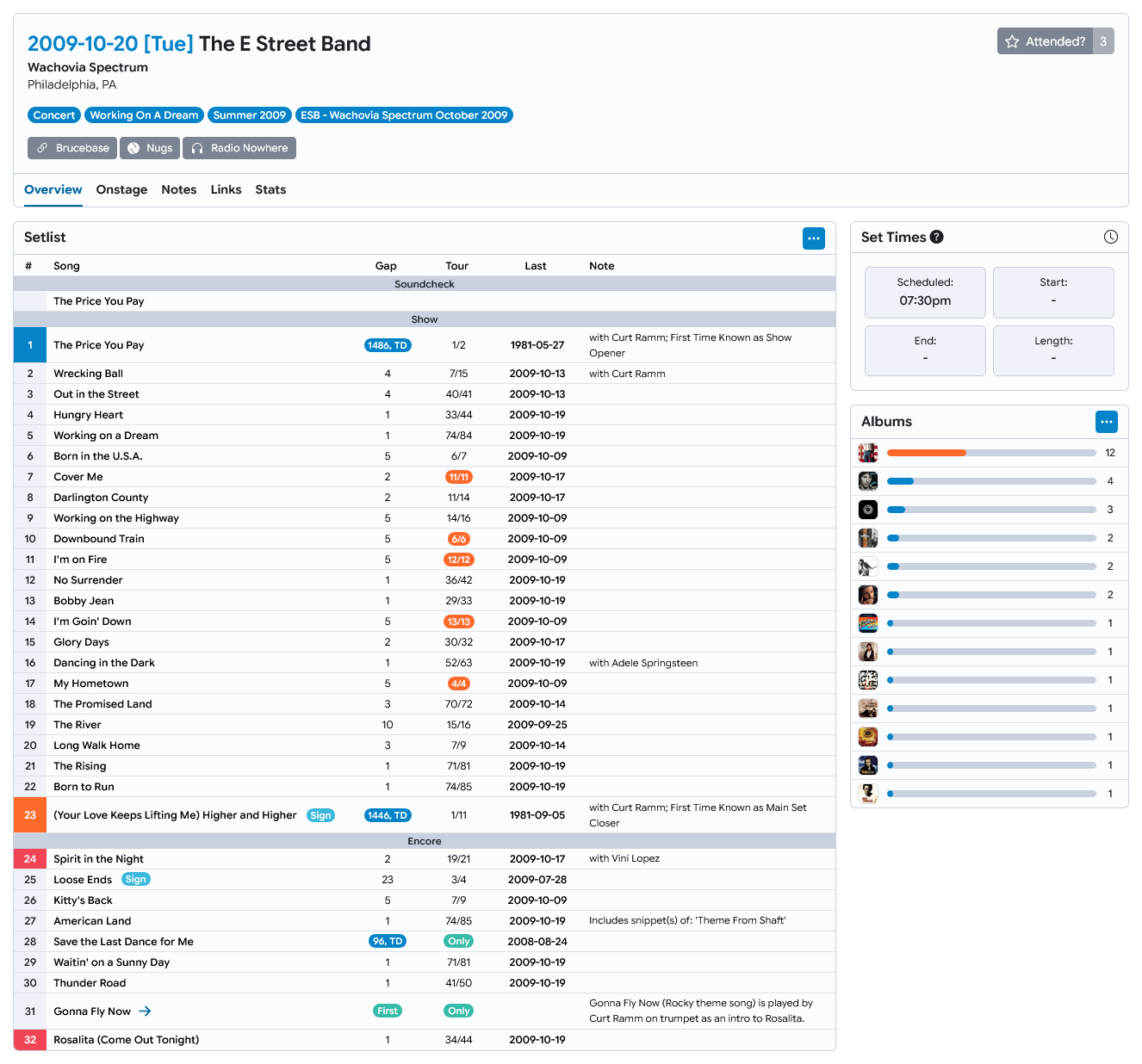The height and width of the screenshot is (1064, 1142).
Task: Click the 1486, TD gap badge
Action: [x=388, y=345]
